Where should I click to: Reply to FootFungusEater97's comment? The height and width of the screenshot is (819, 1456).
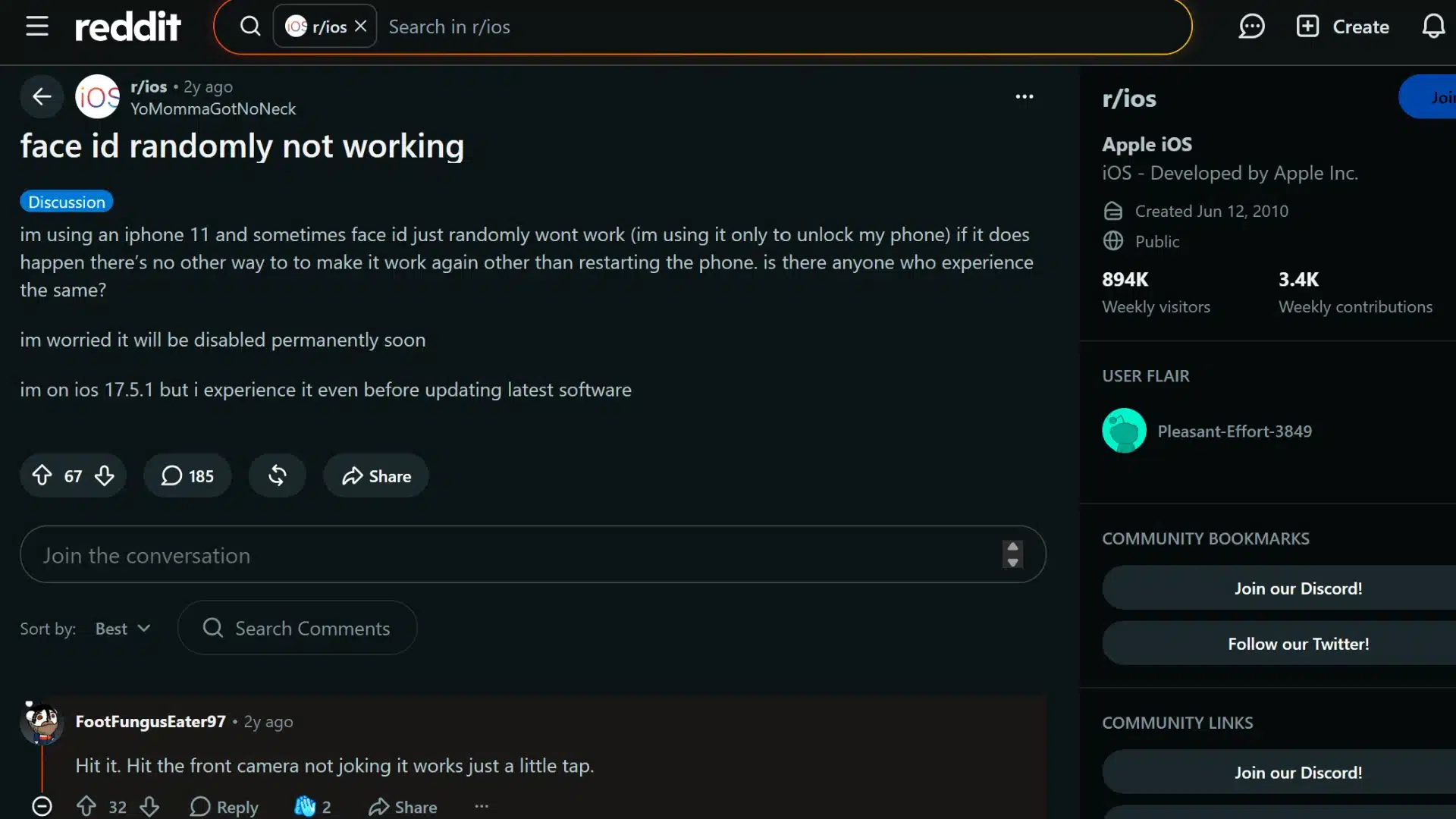(x=224, y=807)
